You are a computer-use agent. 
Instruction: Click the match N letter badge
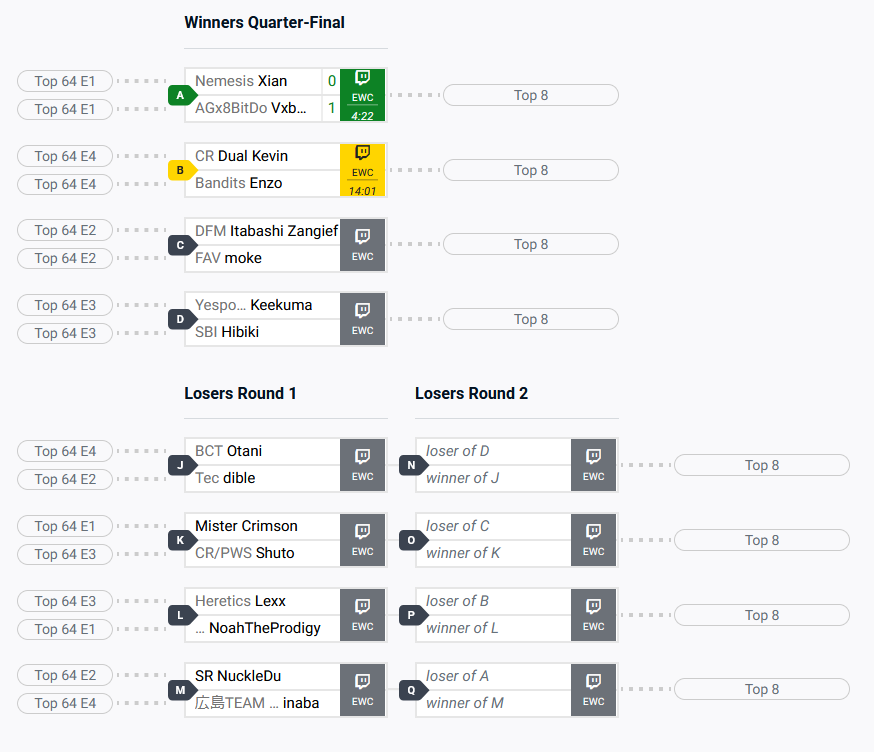click(414, 465)
